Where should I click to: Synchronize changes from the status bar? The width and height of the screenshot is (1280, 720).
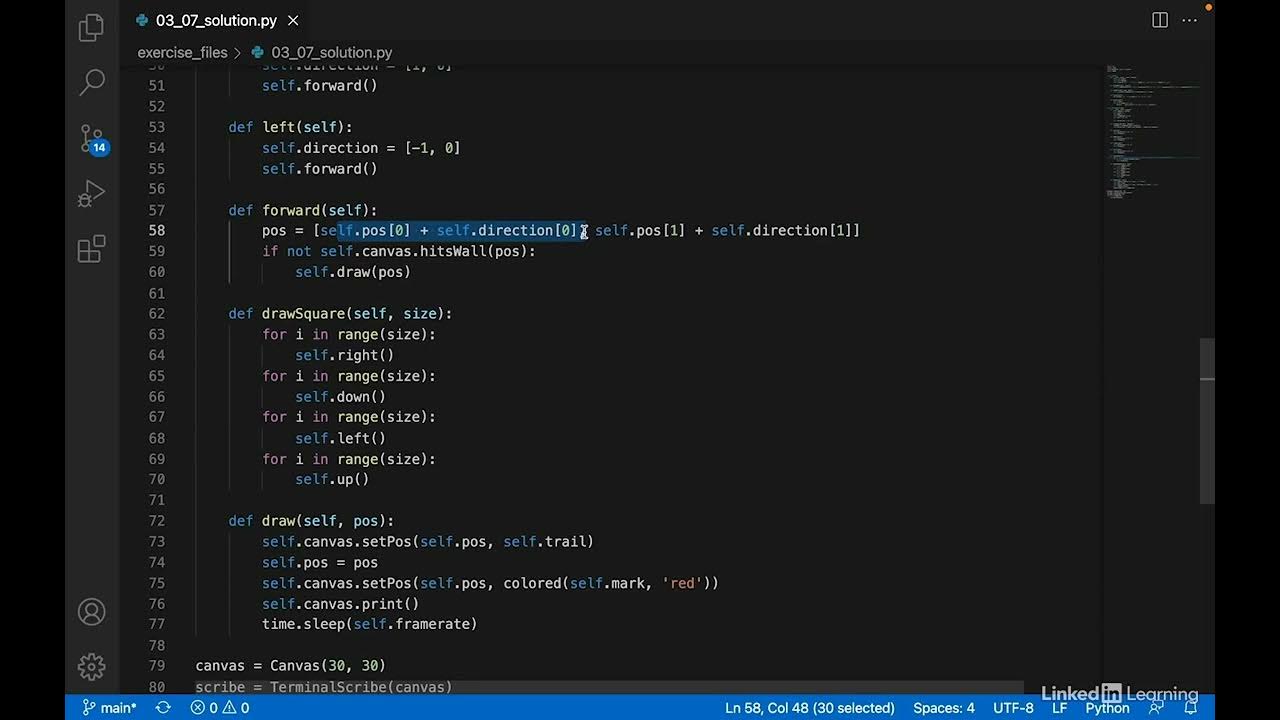[x=163, y=708]
